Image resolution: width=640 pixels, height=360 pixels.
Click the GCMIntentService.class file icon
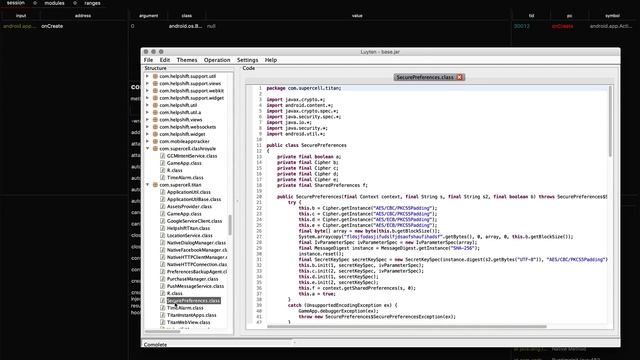coord(162,156)
